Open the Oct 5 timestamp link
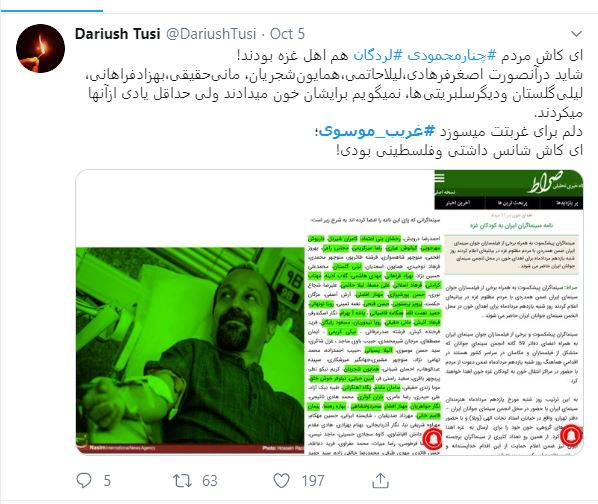This screenshot has height=504, width=598. (x=287, y=34)
